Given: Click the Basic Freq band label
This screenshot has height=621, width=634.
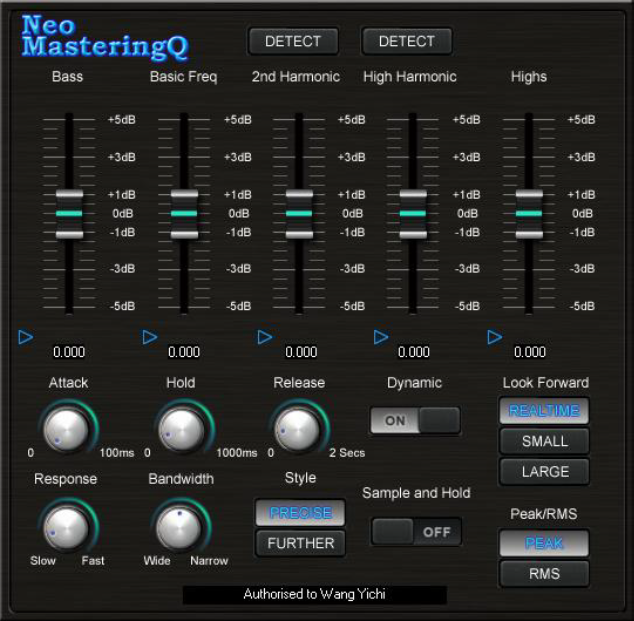Looking at the screenshot, I should click(184, 77).
